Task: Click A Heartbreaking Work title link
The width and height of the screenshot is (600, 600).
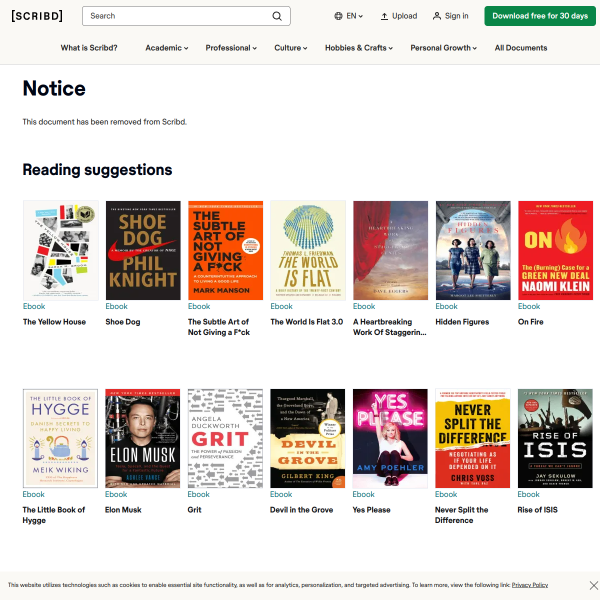Action: [x=390, y=327]
